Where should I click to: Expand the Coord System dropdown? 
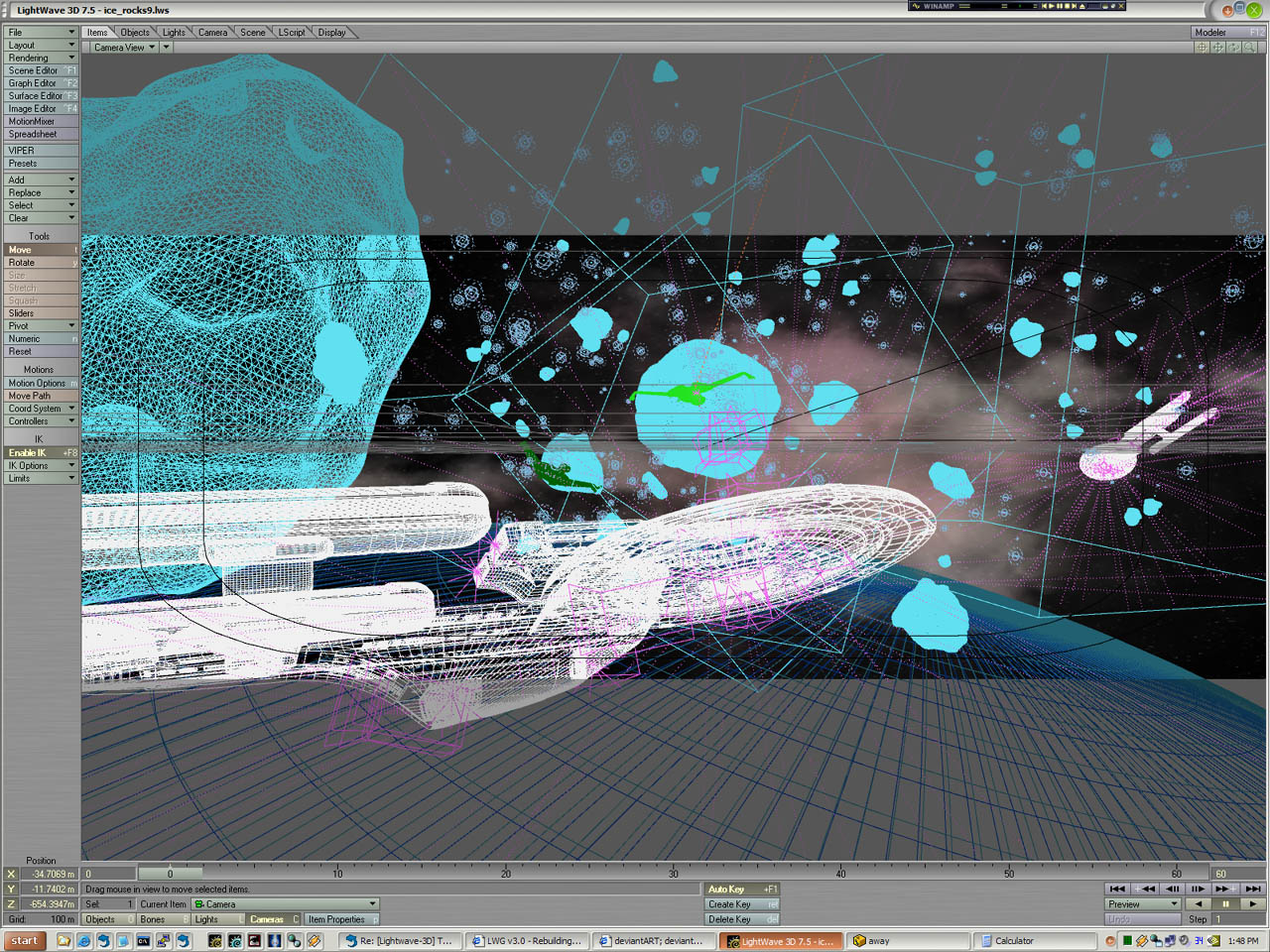tap(41, 409)
